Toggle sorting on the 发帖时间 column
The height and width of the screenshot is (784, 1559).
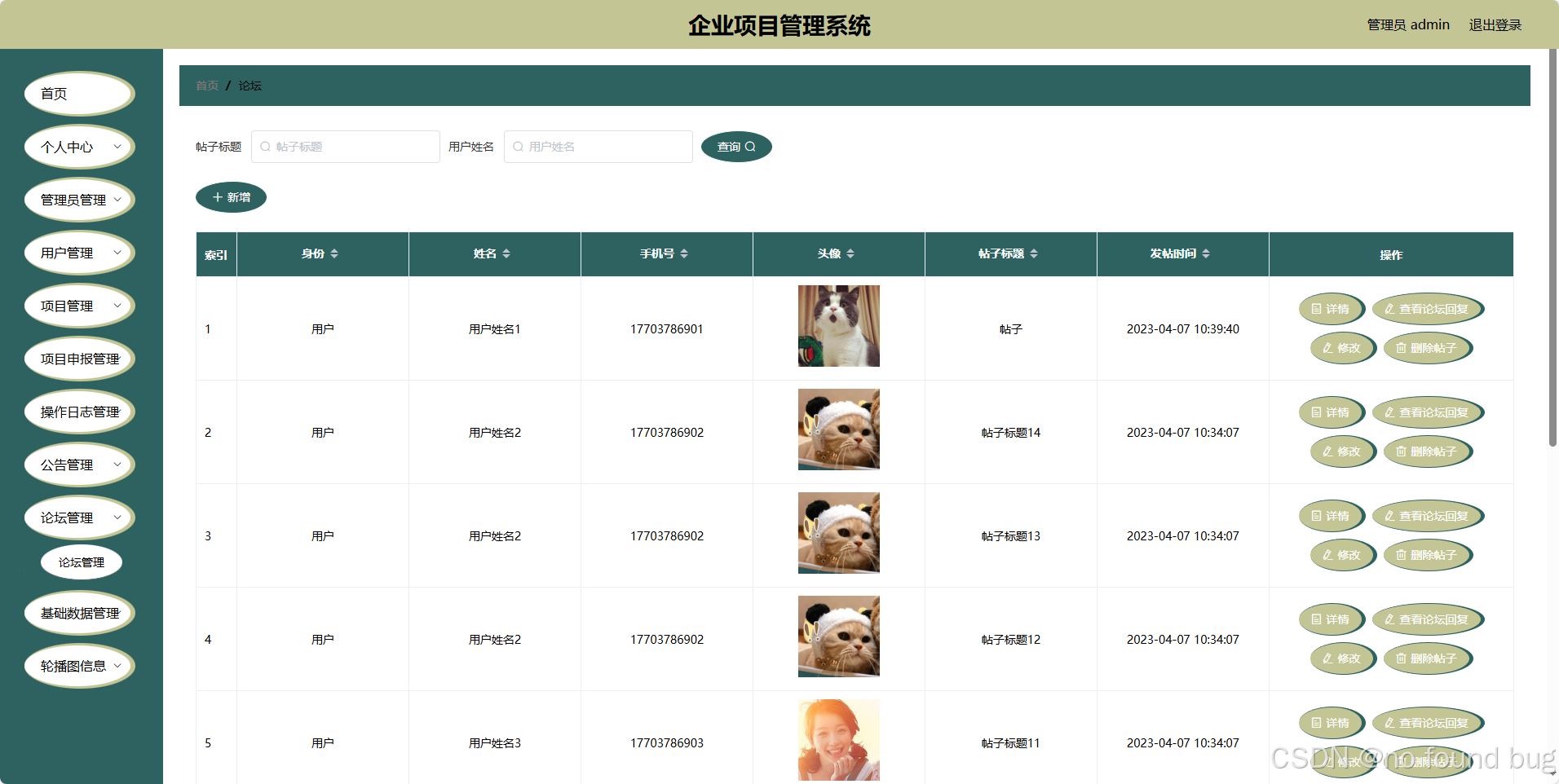point(1208,253)
